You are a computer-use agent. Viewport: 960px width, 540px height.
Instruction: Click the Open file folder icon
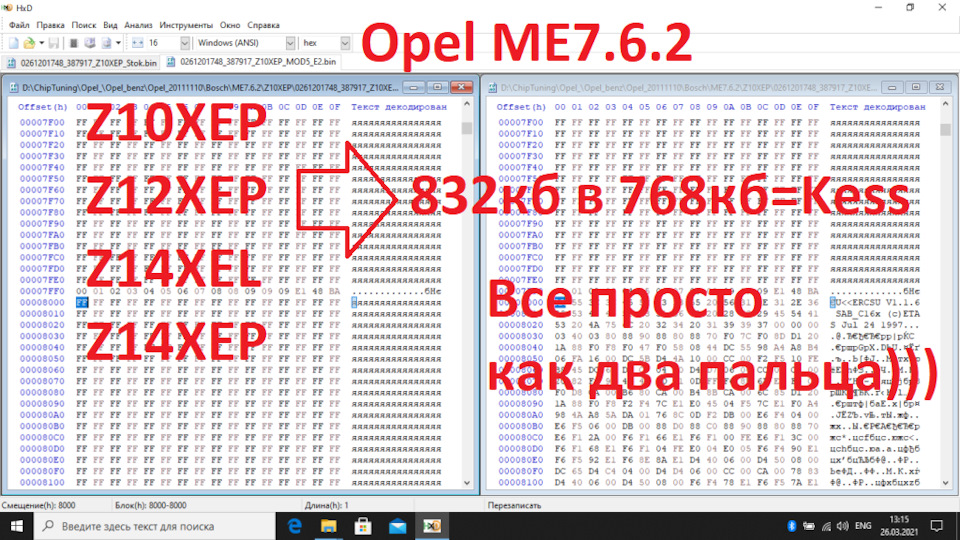click(29, 43)
